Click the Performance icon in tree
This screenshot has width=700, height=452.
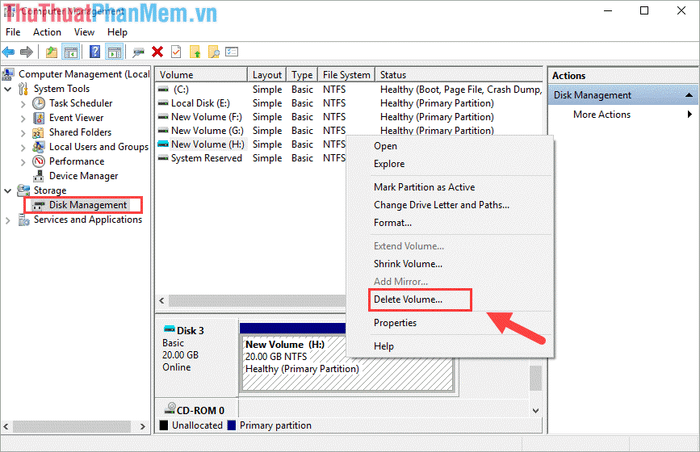tap(39, 161)
